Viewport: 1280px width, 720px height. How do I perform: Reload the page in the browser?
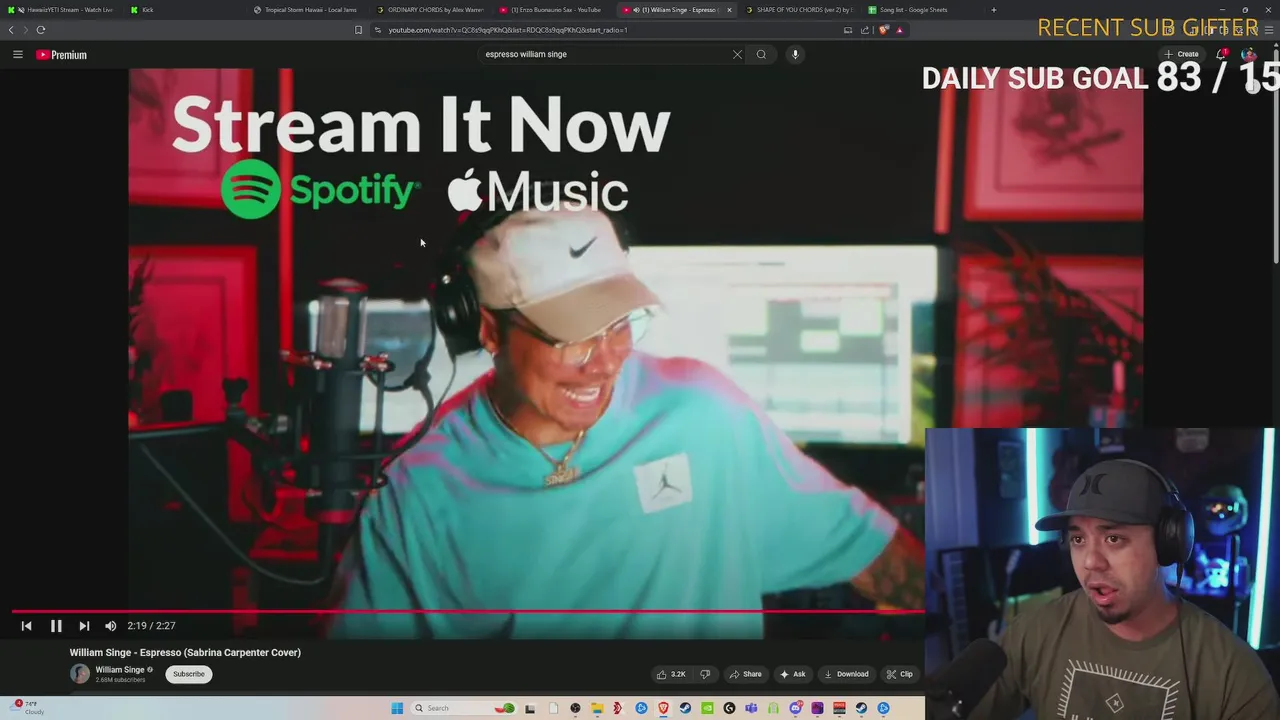point(41,30)
